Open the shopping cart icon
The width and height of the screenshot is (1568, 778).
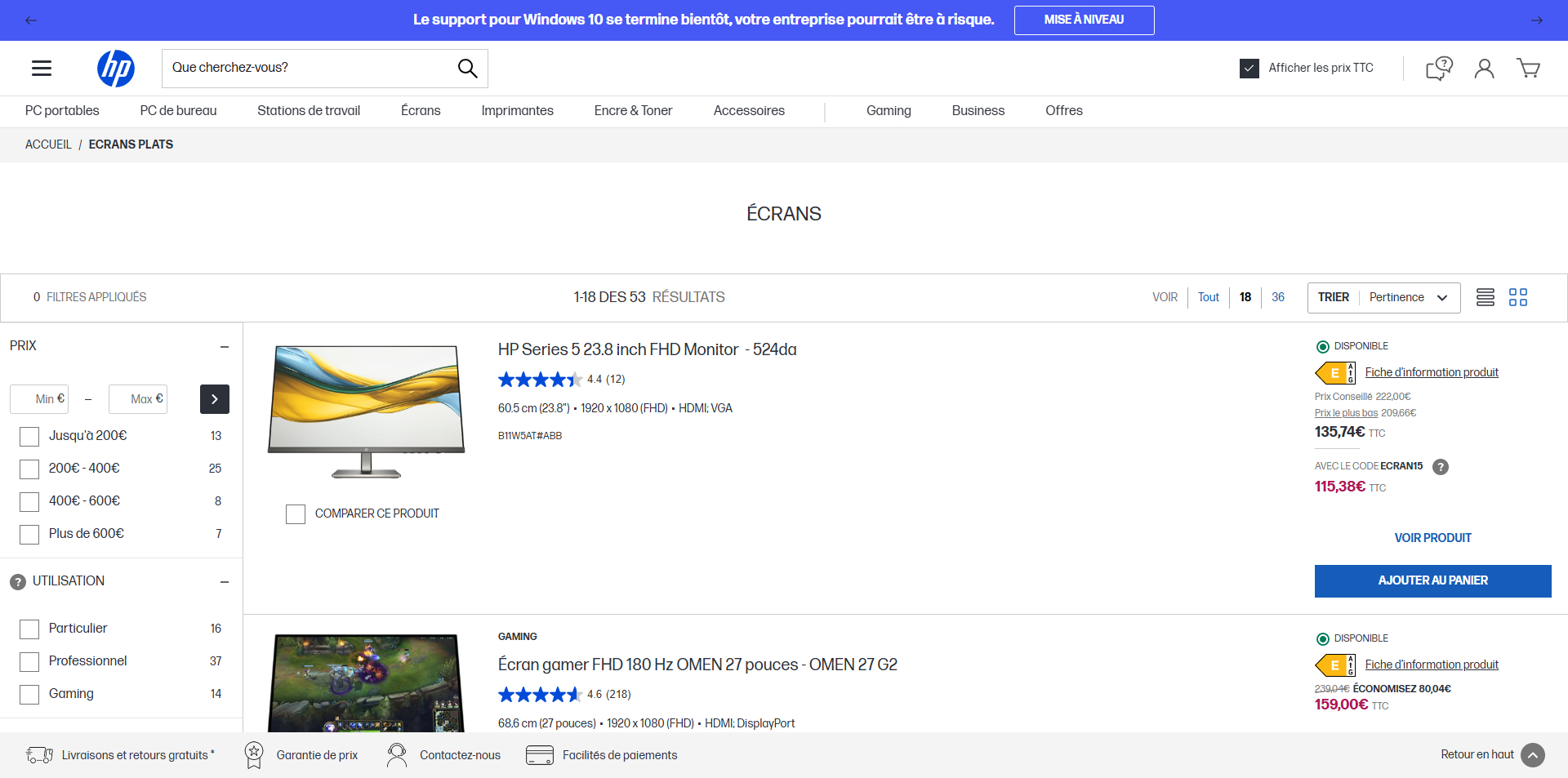(x=1528, y=69)
